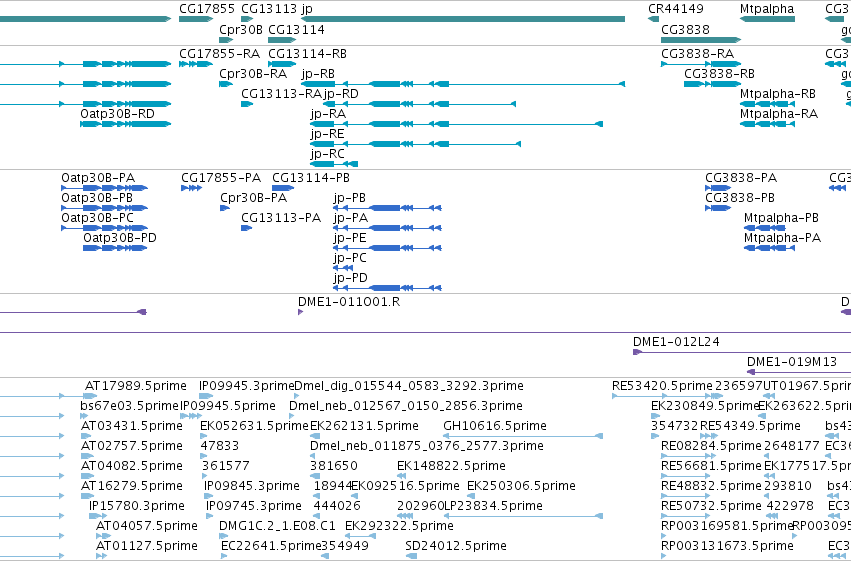Screen dimensions: 851x561
Task: Select the DME1-019M13 clone feature
Action: point(799,372)
